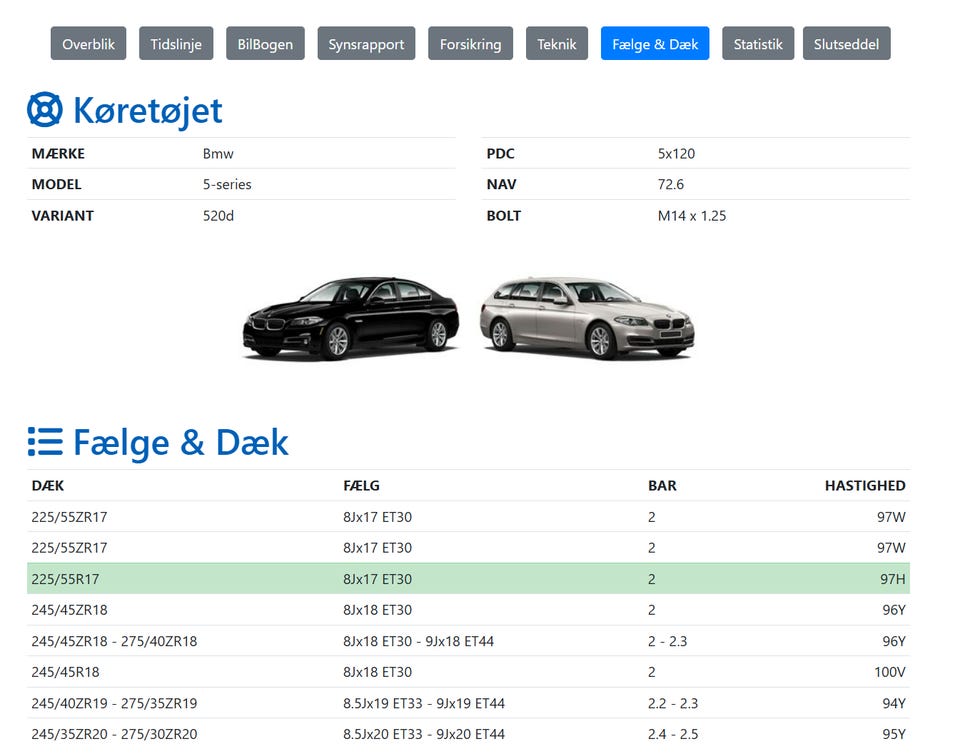Click the 245/45ZR18 tyre cell with bar 2

click(x=69, y=610)
